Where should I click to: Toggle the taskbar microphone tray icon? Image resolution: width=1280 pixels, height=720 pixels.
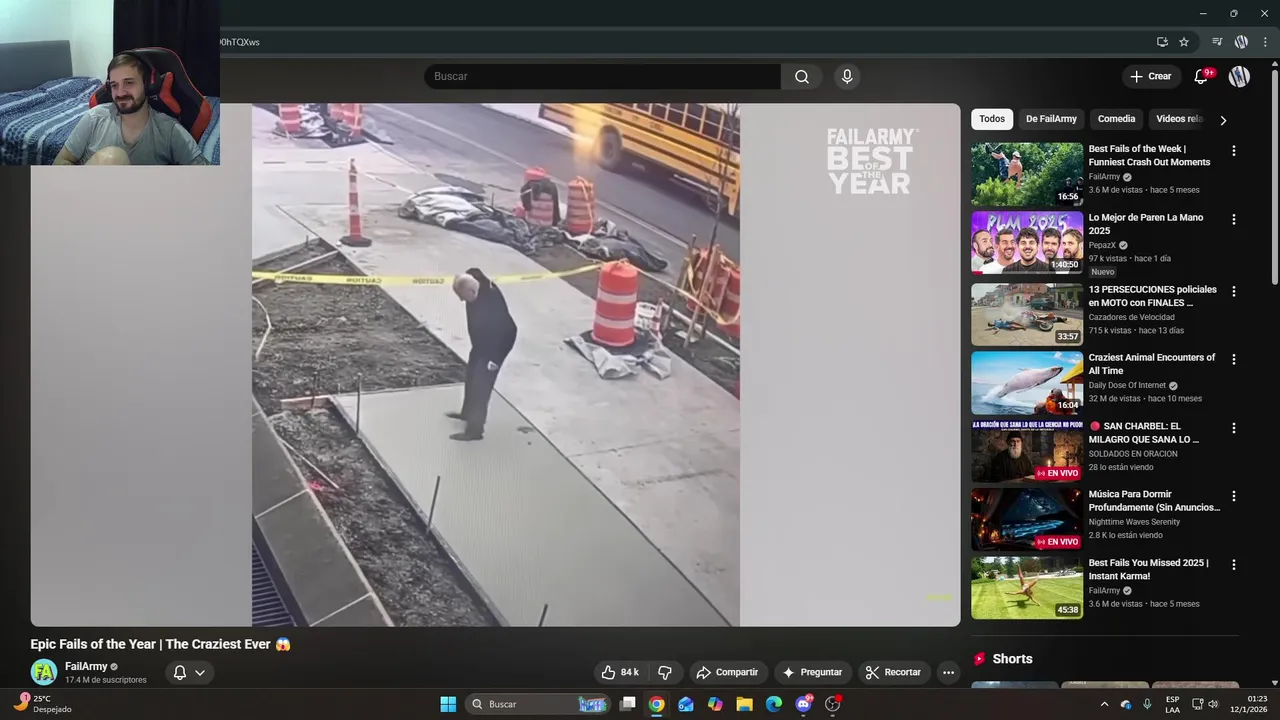(1147, 704)
